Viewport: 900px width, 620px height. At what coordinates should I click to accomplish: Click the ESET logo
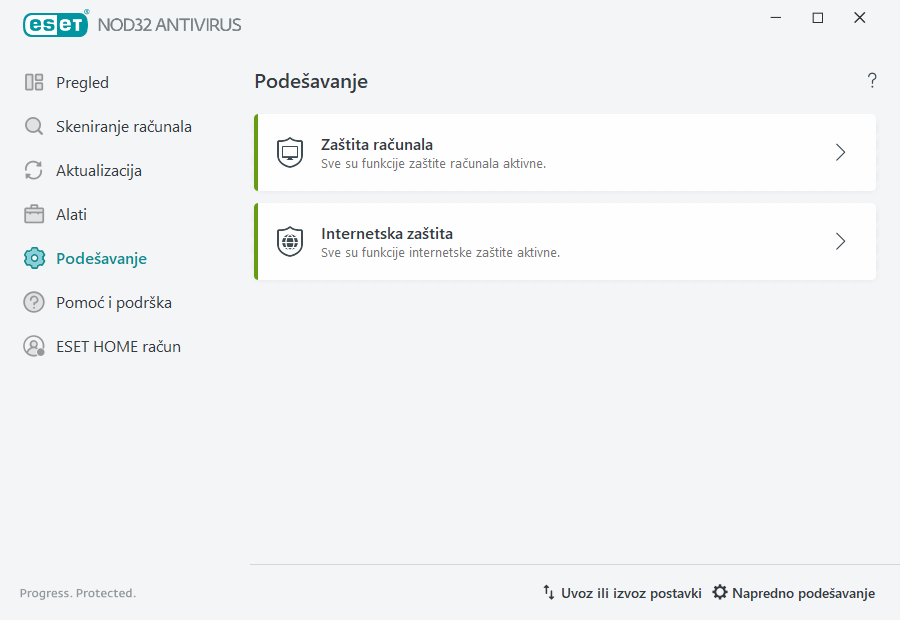click(55, 24)
